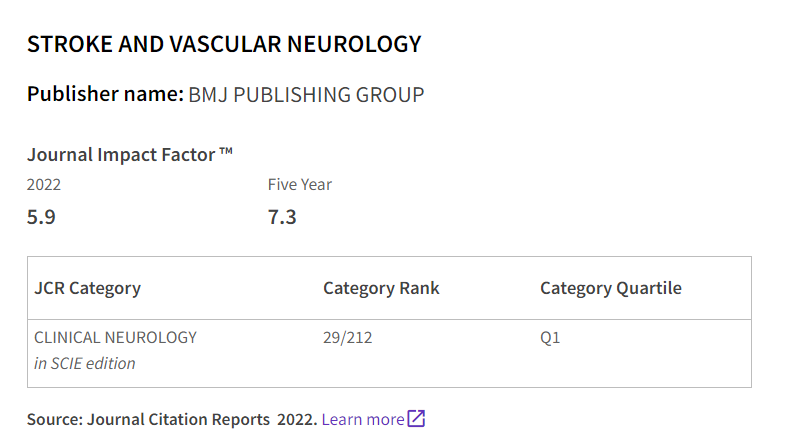This screenshot has height=437, width=805.
Task: Click the Stroke and Vascular Neurology title
Action: coord(224,44)
